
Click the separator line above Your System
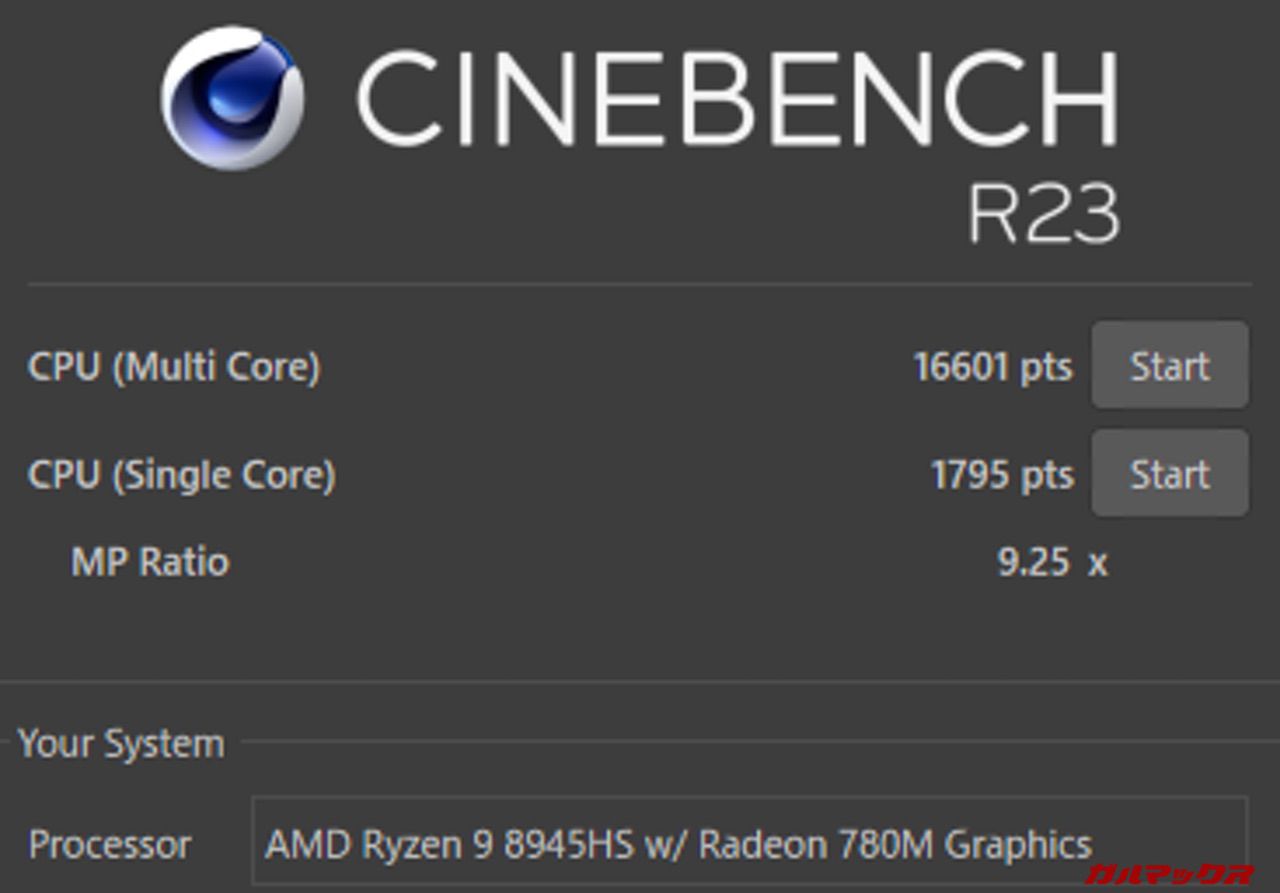click(x=640, y=683)
